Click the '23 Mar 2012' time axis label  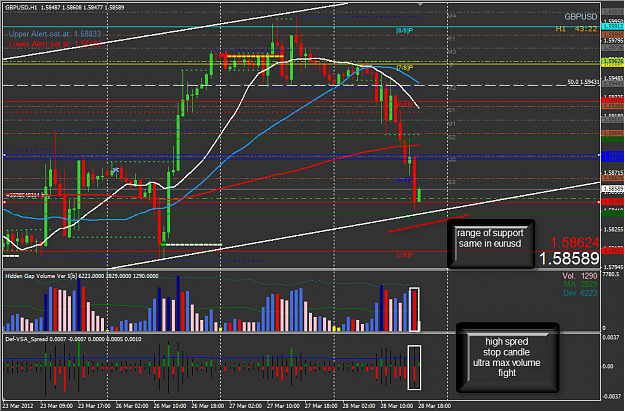(x=16, y=406)
